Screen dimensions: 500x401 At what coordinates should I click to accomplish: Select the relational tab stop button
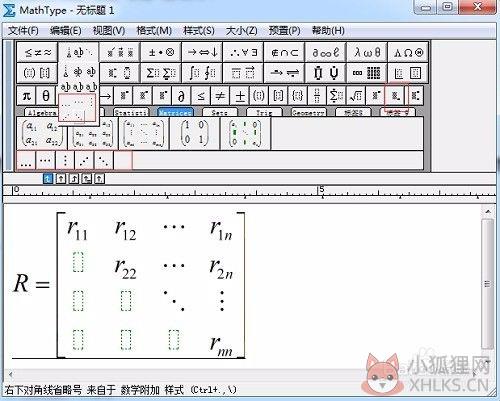(87, 179)
